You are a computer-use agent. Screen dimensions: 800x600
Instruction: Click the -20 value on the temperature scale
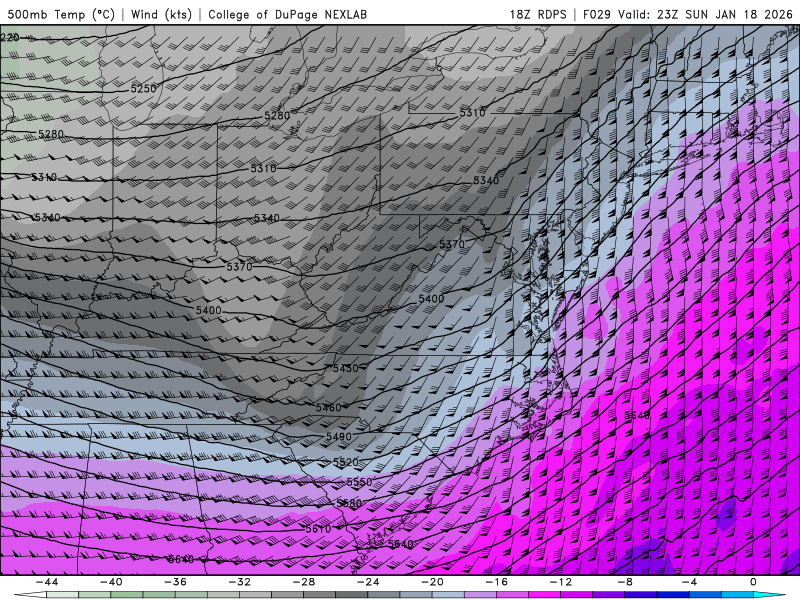click(x=433, y=582)
